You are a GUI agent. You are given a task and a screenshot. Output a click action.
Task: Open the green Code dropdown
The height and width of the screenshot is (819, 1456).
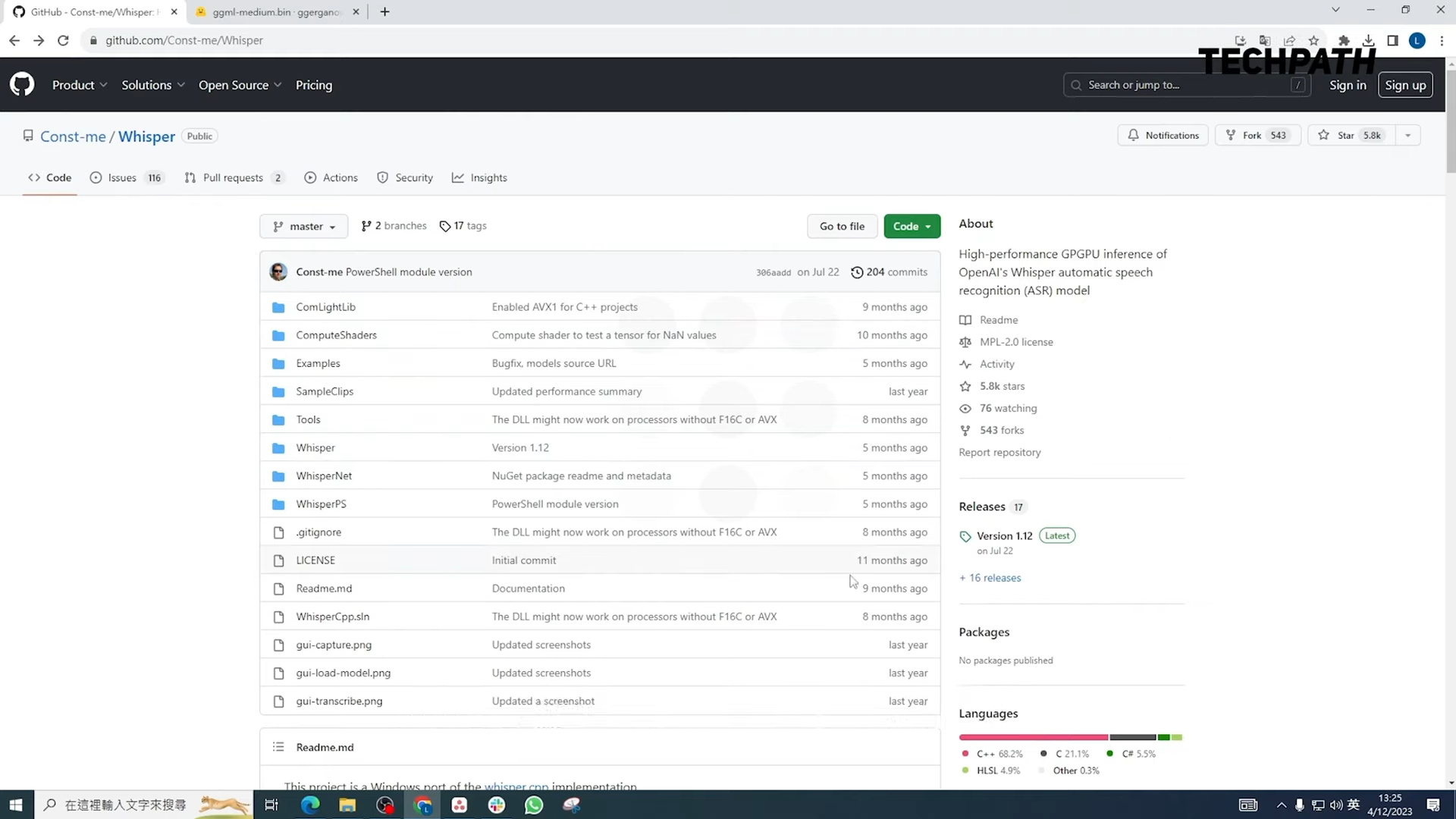pos(912,226)
